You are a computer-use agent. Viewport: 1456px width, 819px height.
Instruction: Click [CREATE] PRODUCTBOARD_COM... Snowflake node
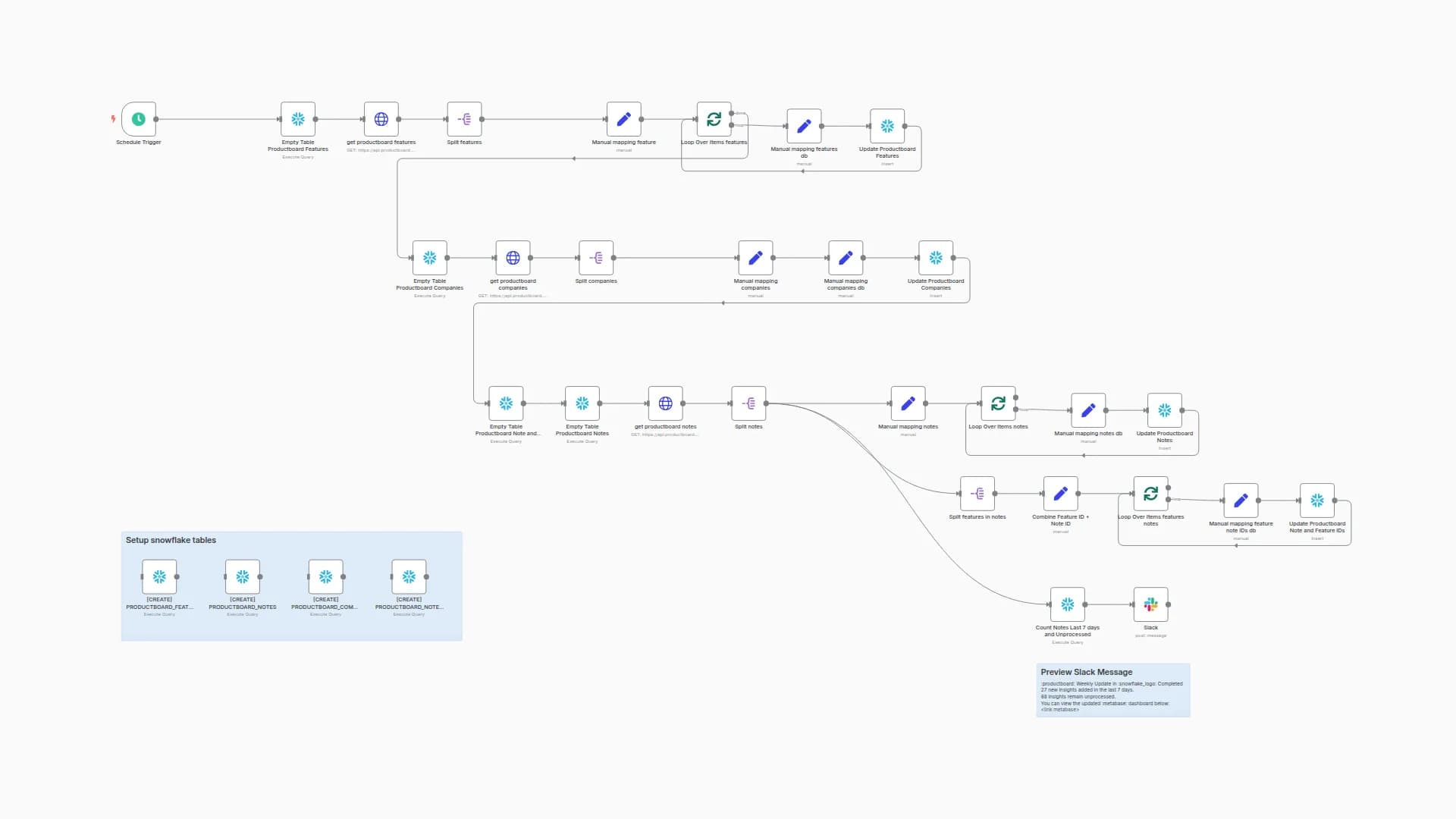click(326, 577)
